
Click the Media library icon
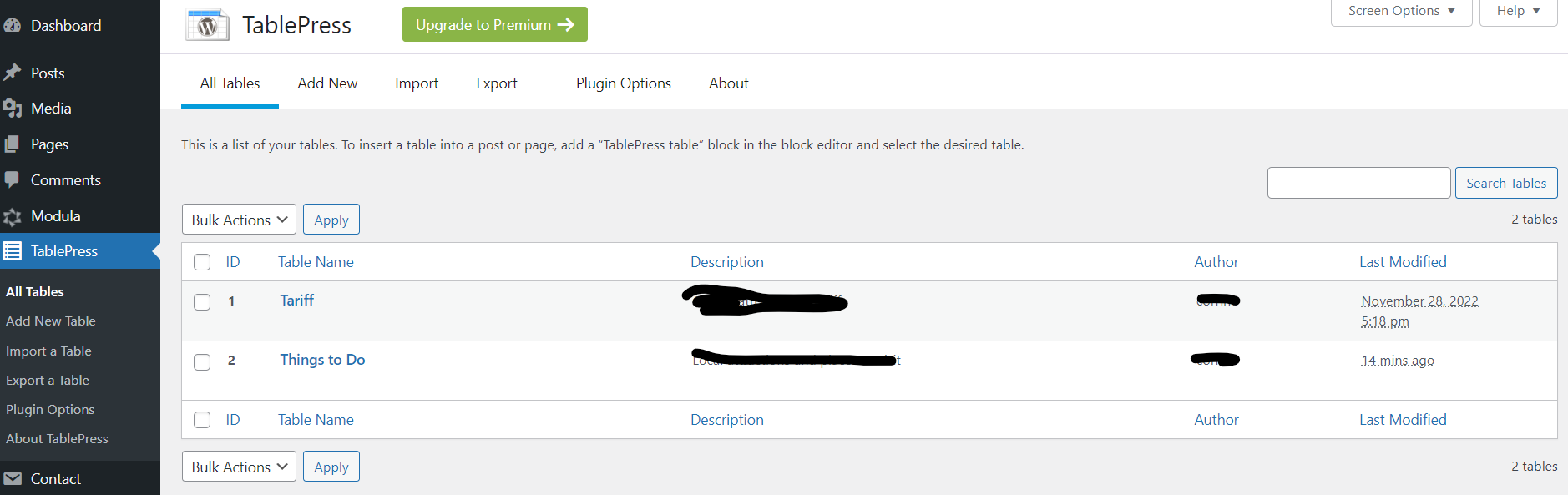(12, 109)
